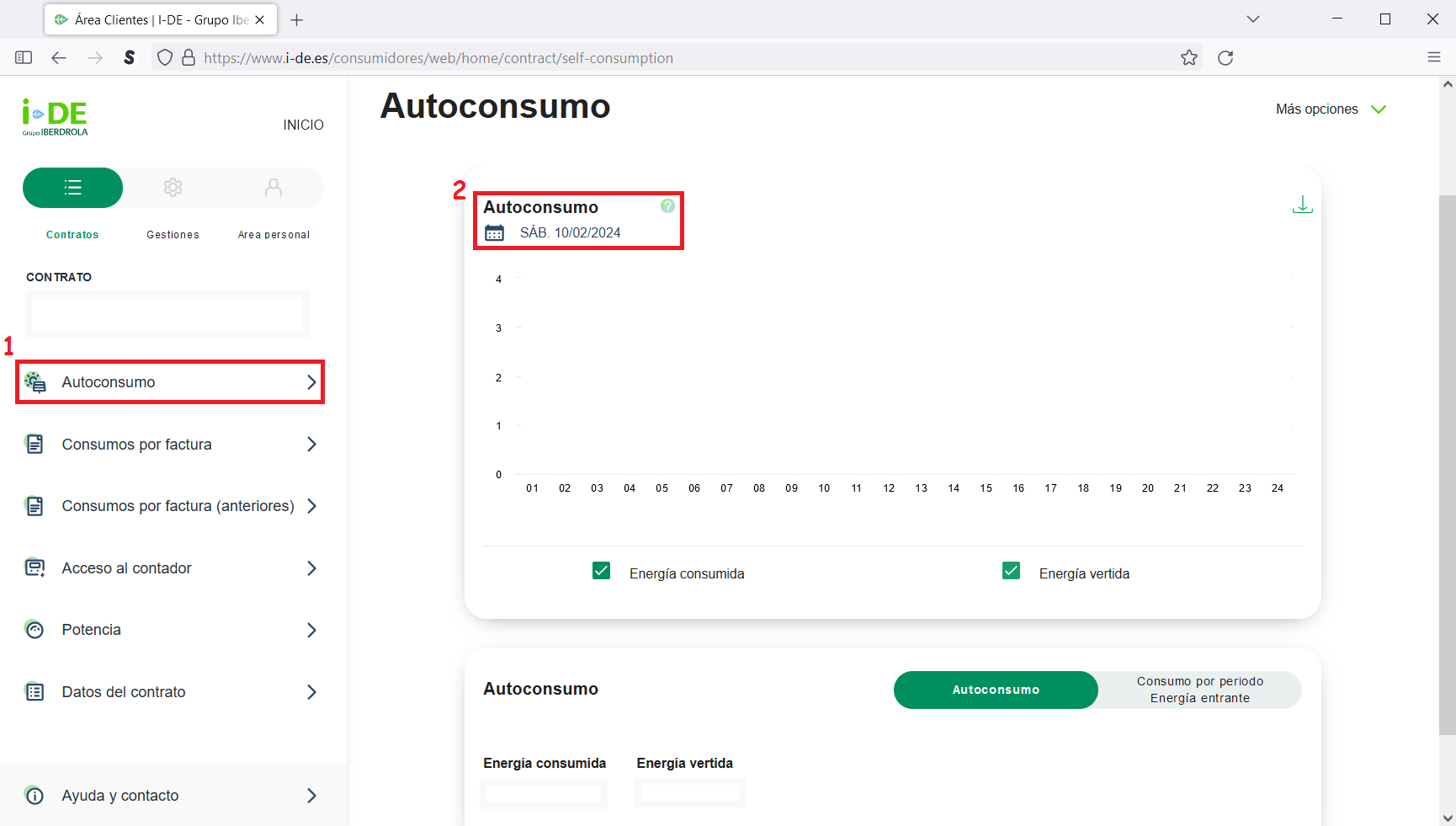Open Consumos por factura from the sidebar

pyautogui.click(x=168, y=444)
